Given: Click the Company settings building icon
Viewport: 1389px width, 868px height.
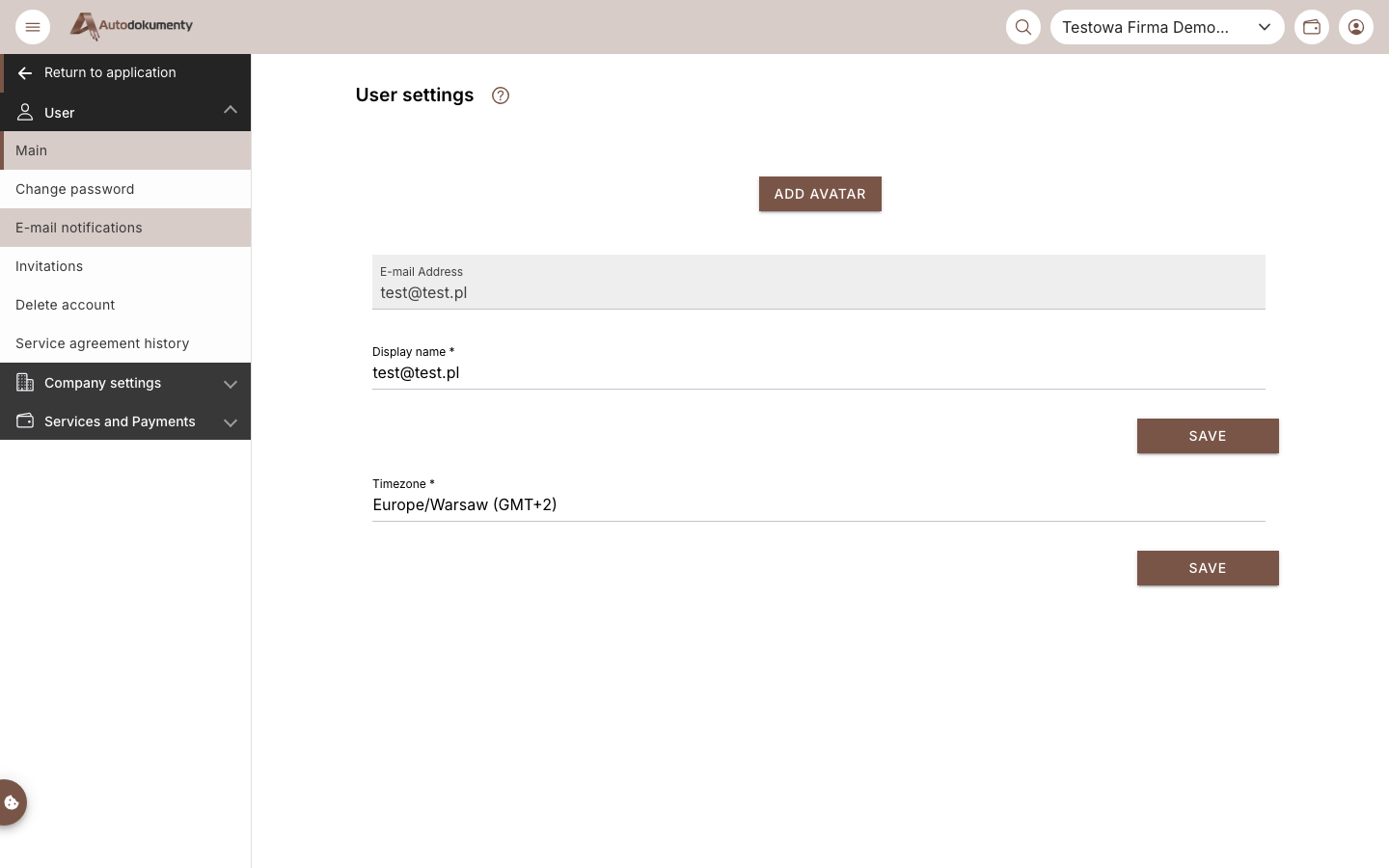Looking at the screenshot, I should 25,383.
